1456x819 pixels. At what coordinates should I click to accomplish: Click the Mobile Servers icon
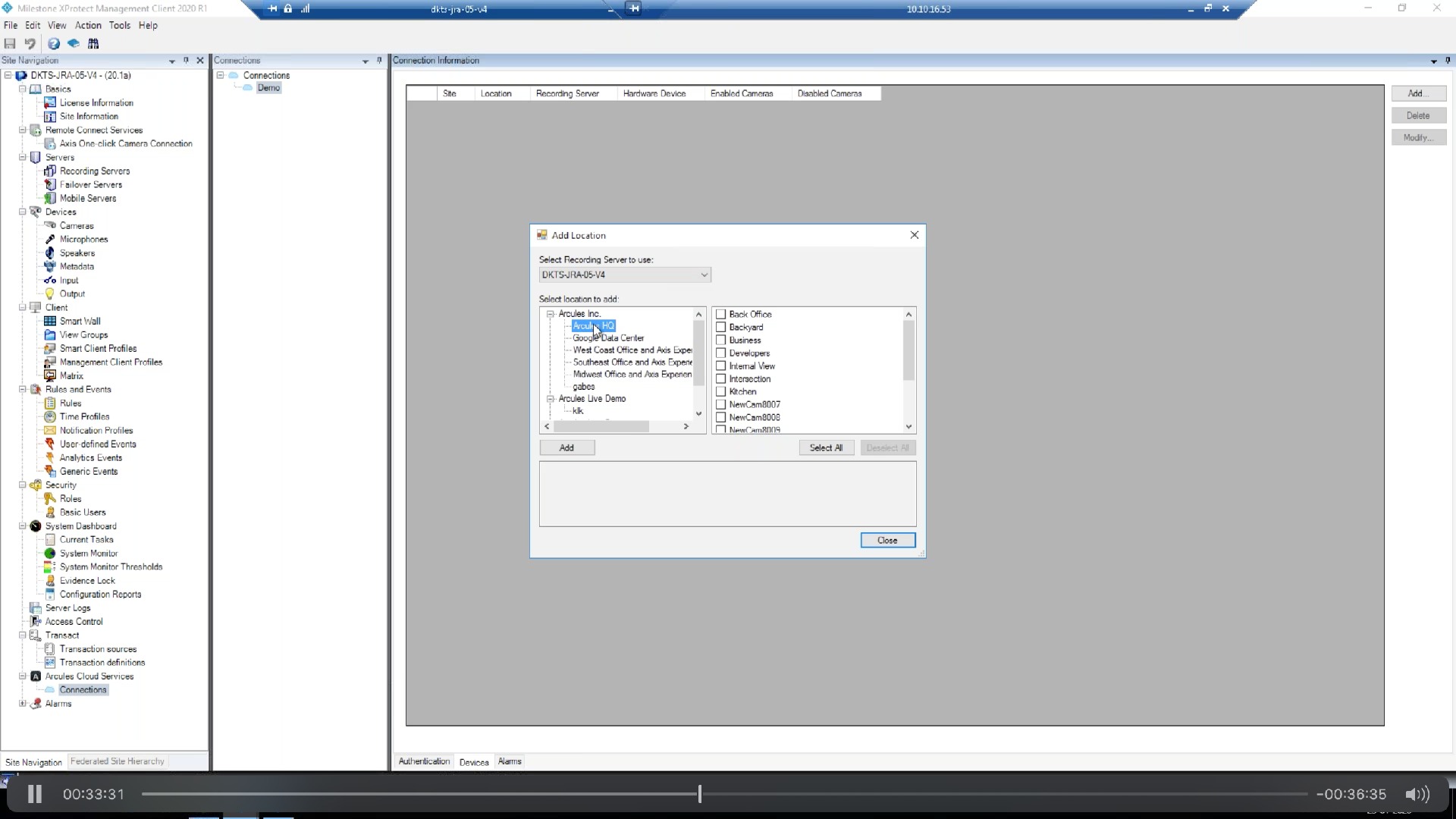pyautogui.click(x=50, y=198)
